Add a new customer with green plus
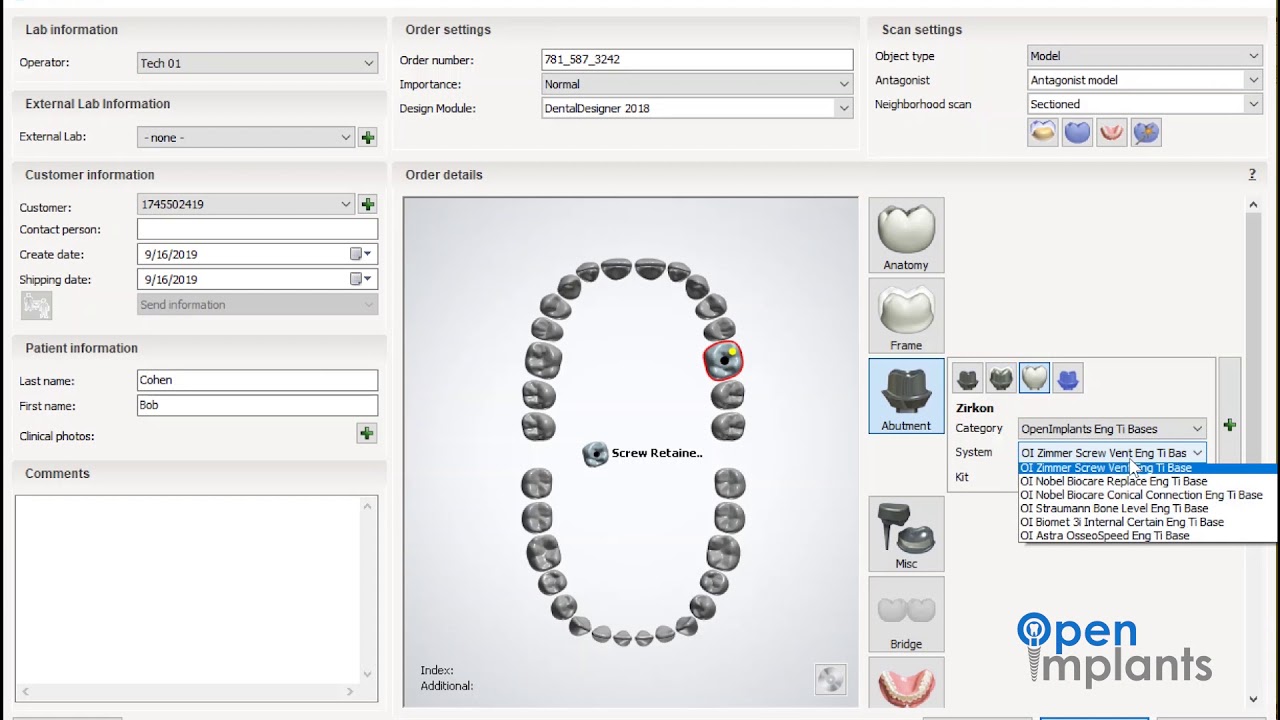 tap(367, 204)
